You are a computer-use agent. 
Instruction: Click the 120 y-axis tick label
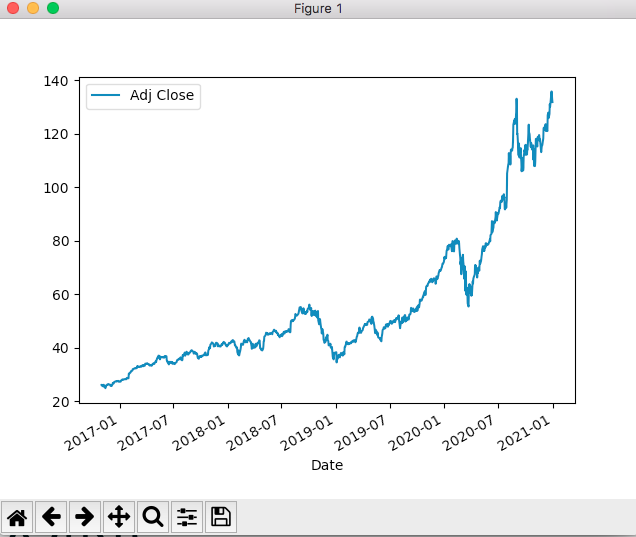pyautogui.click(x=56, y=134)
